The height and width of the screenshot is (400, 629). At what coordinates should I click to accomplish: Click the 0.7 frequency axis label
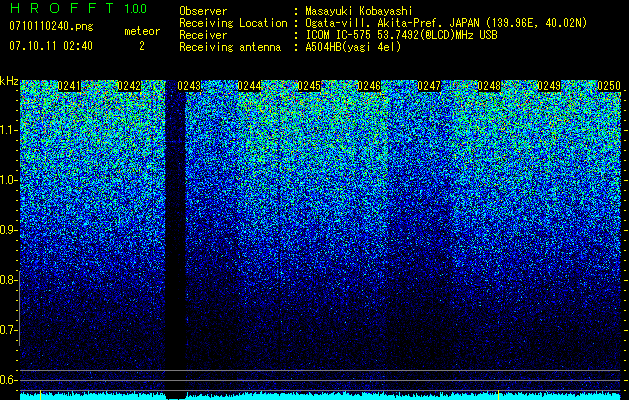coord(9,330)
